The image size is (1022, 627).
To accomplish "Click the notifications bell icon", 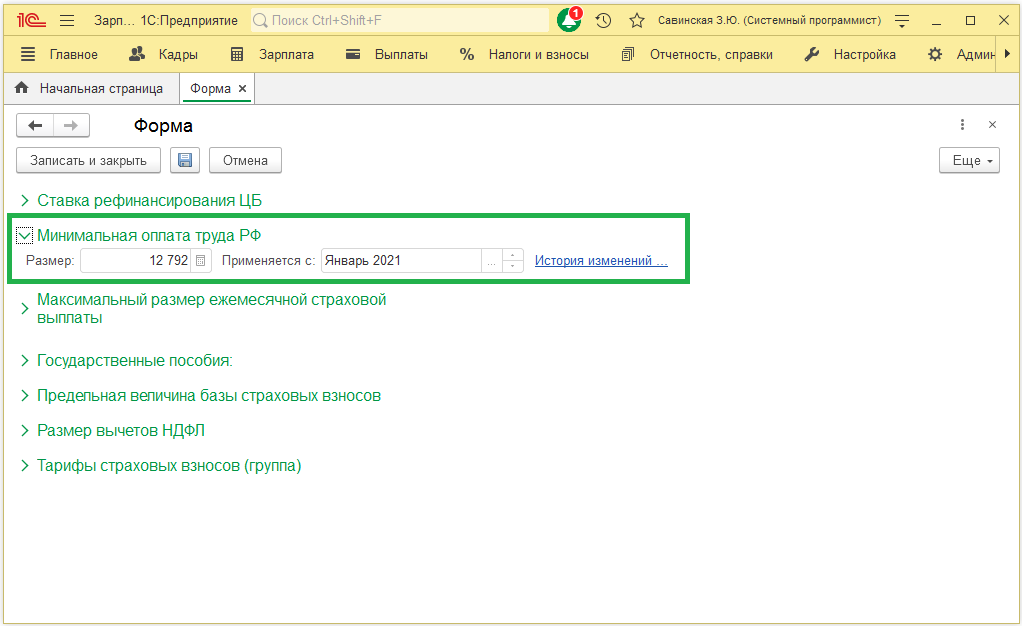I will (568, 20).
